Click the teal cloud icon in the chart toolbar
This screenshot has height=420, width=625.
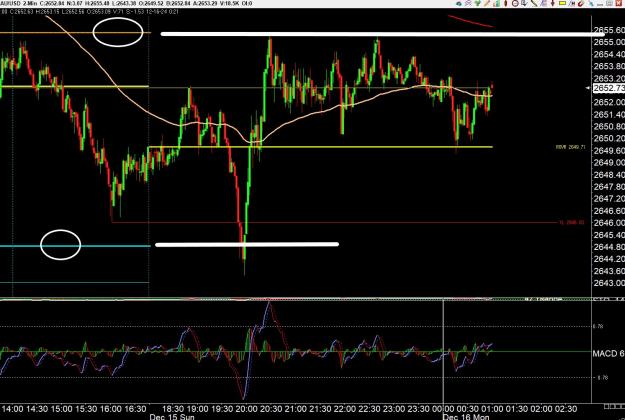[459, 3]
